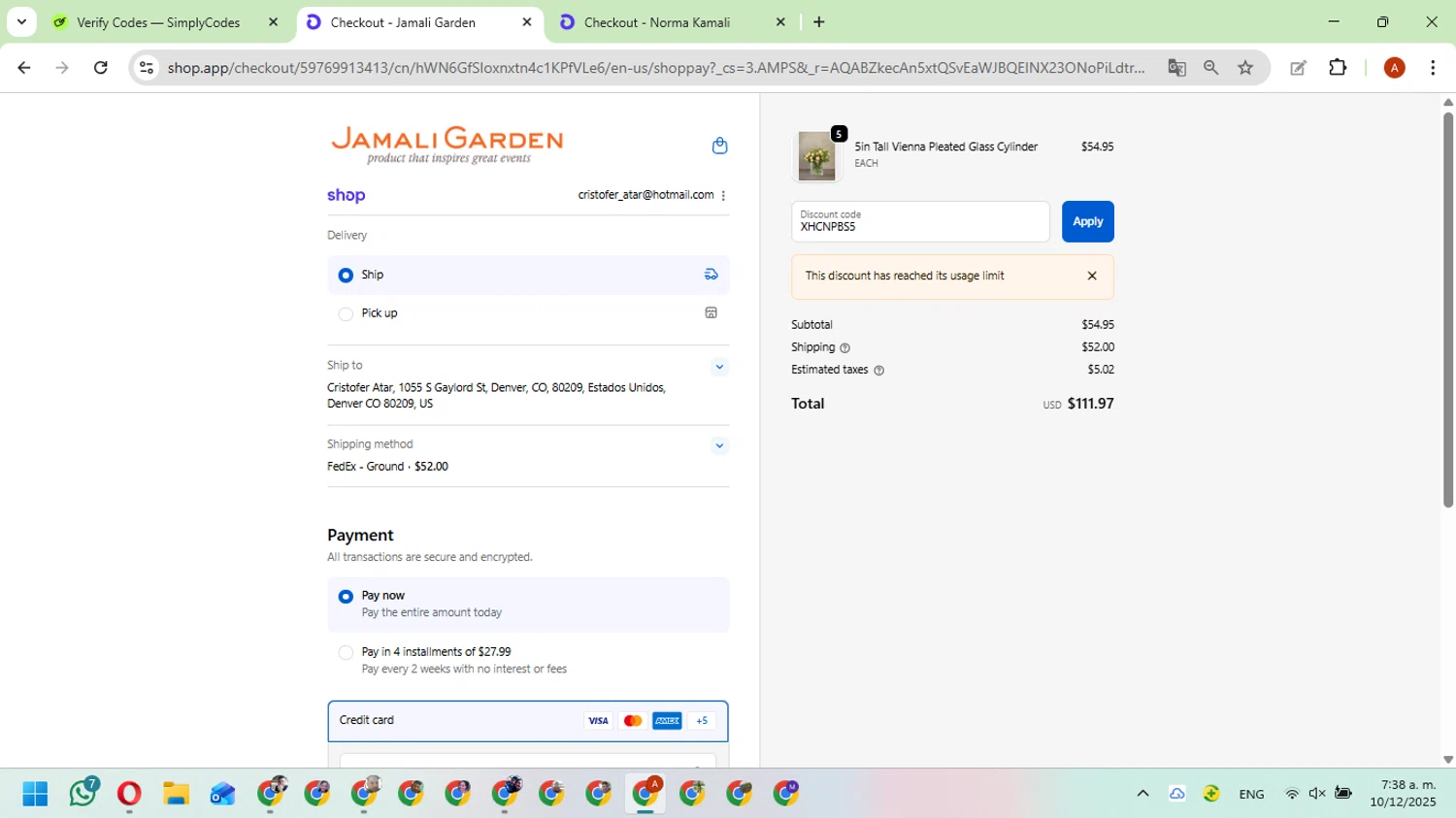Open WhatsApp from the taskbar
Viewport: 1456px width, 818px height.
pos(83,794)
